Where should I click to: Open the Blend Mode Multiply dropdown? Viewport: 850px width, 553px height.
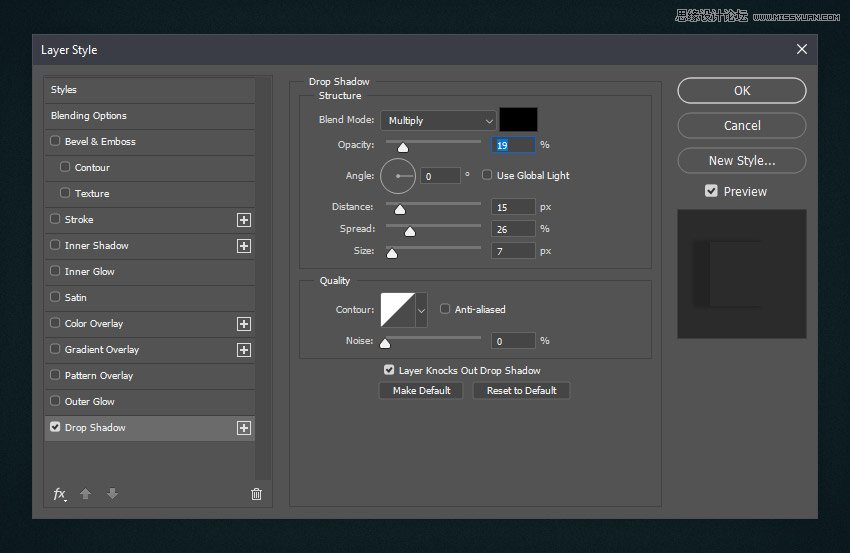point(438,120)
